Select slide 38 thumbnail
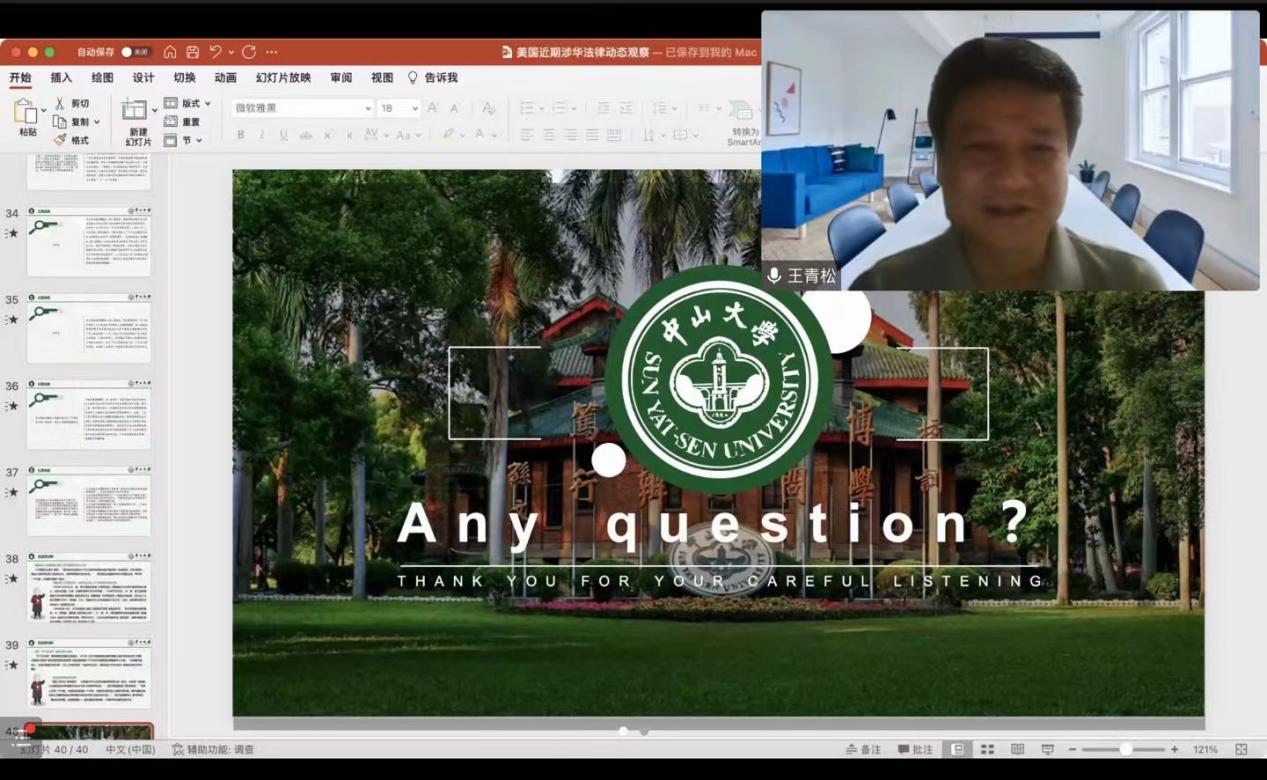Screen dimensions: 1267x780 click(x=89, y=587)
